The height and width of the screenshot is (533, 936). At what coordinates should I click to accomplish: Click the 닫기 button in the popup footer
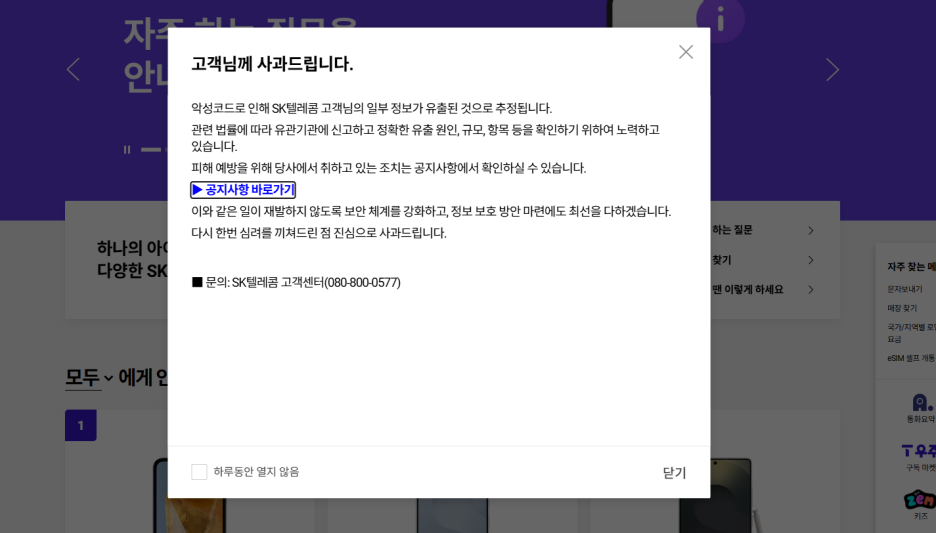point(675,473)
